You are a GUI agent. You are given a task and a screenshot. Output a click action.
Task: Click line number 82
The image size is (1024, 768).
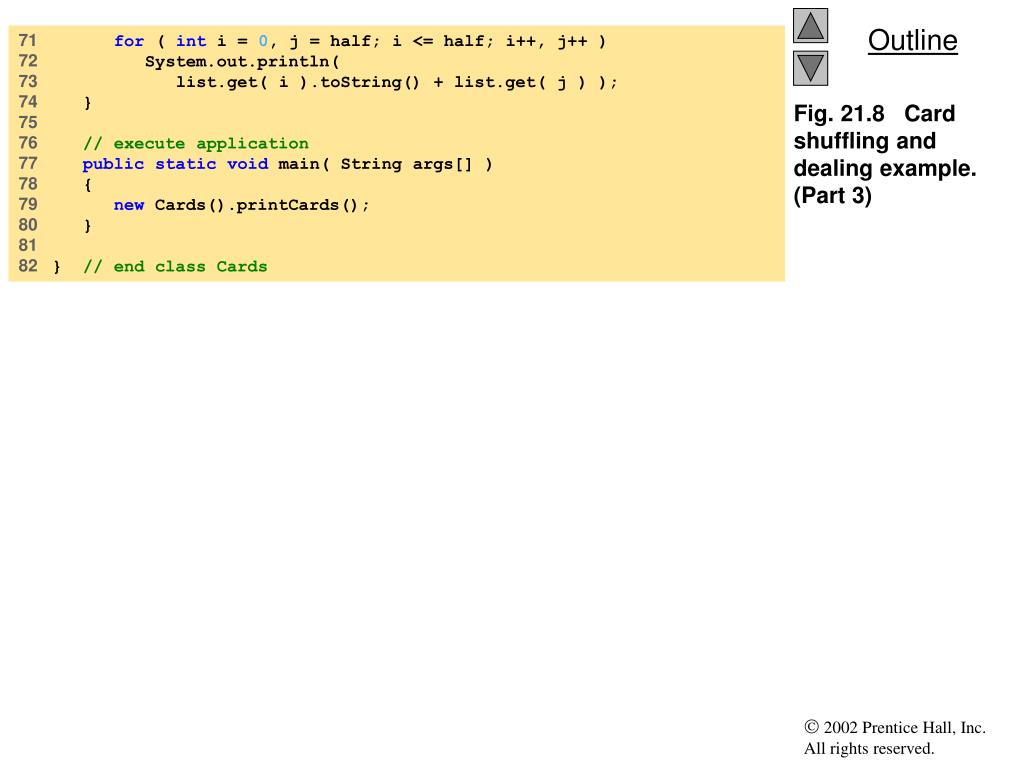pyautogui.click(x=28, y=266)
